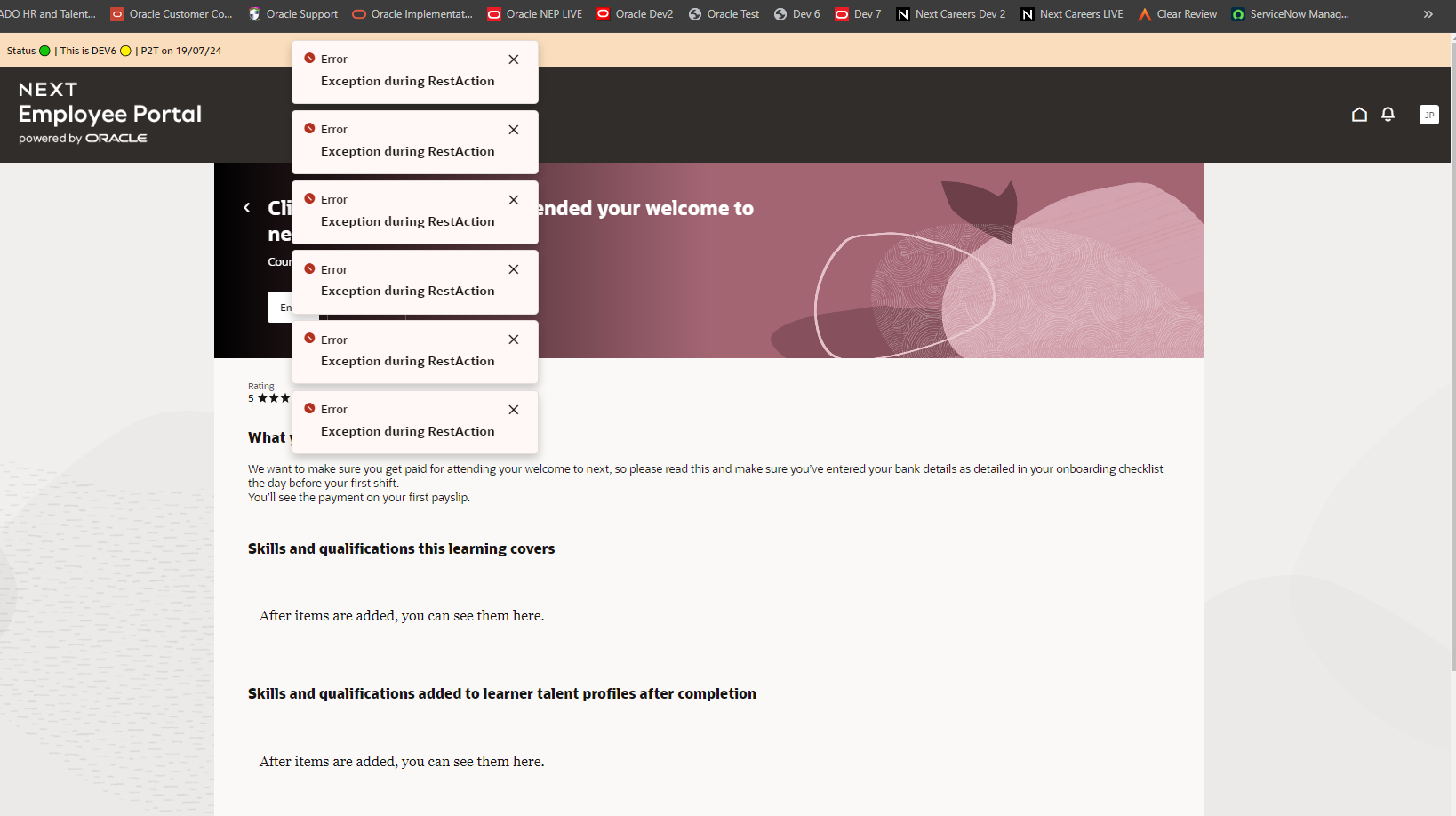Dismiss the bottom Error toast
The width and height of the screenshot is (1456, 816).
pyautogui.click(x=513, y=410)
